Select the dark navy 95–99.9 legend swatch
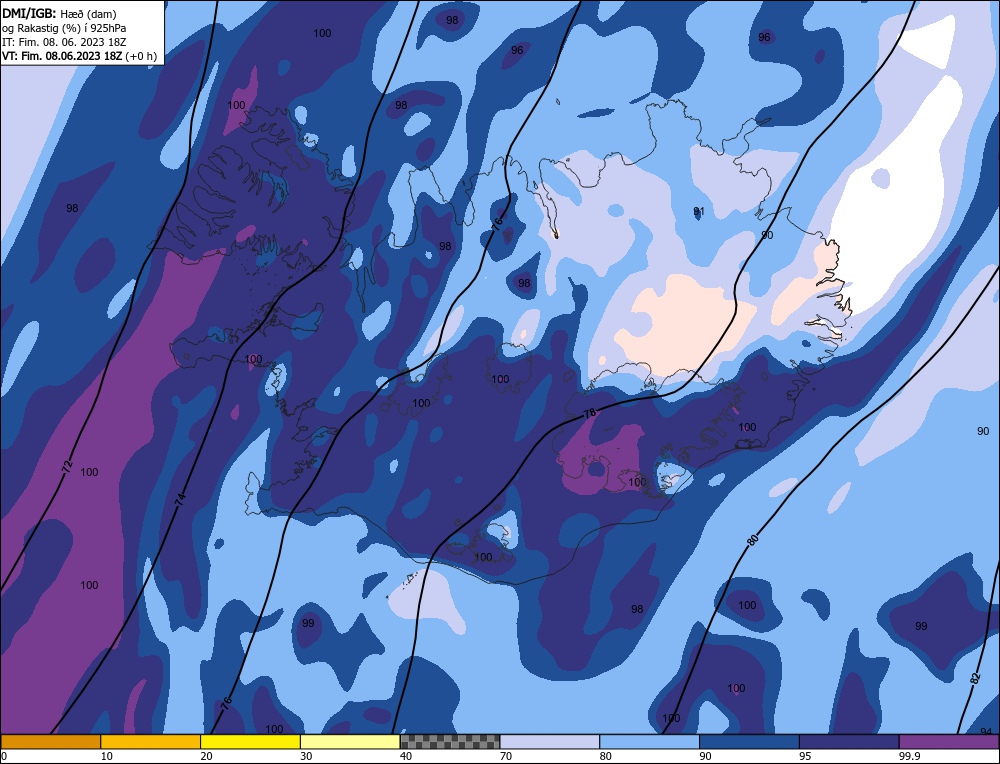The image size is (1000, 764). pyautogui.click(x=849, y=741)
